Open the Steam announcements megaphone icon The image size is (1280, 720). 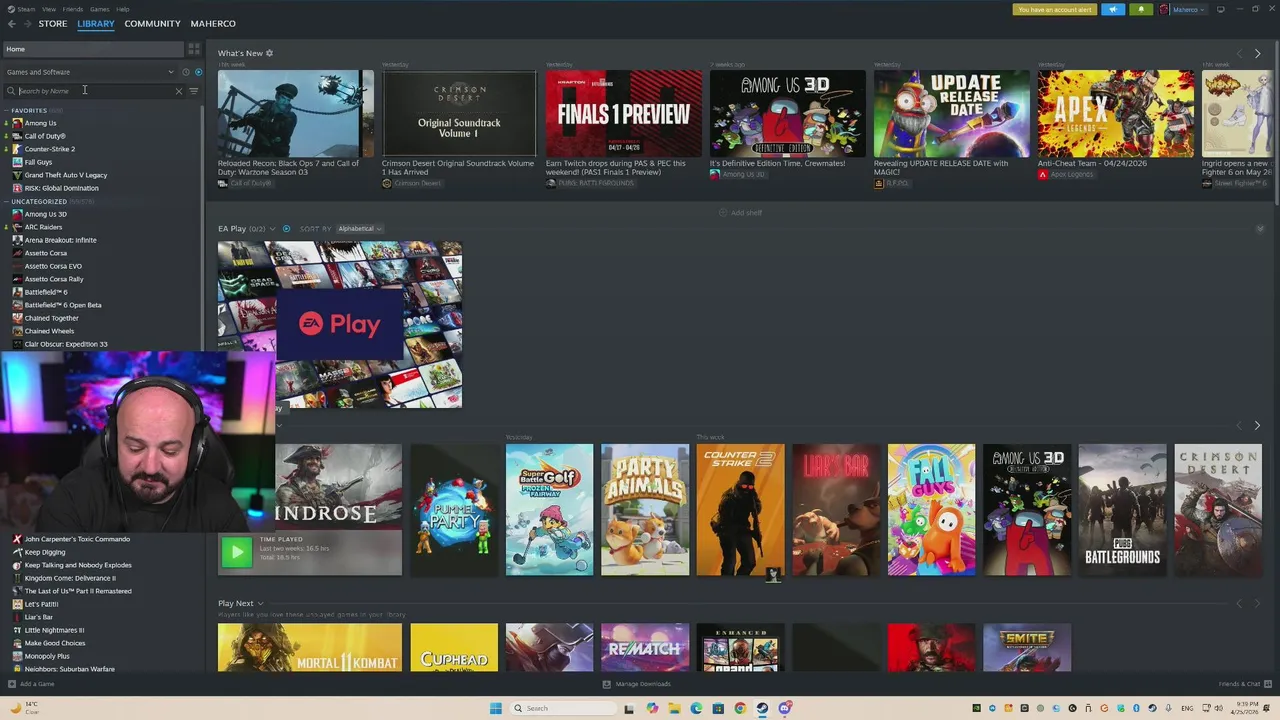(1113, 9)
